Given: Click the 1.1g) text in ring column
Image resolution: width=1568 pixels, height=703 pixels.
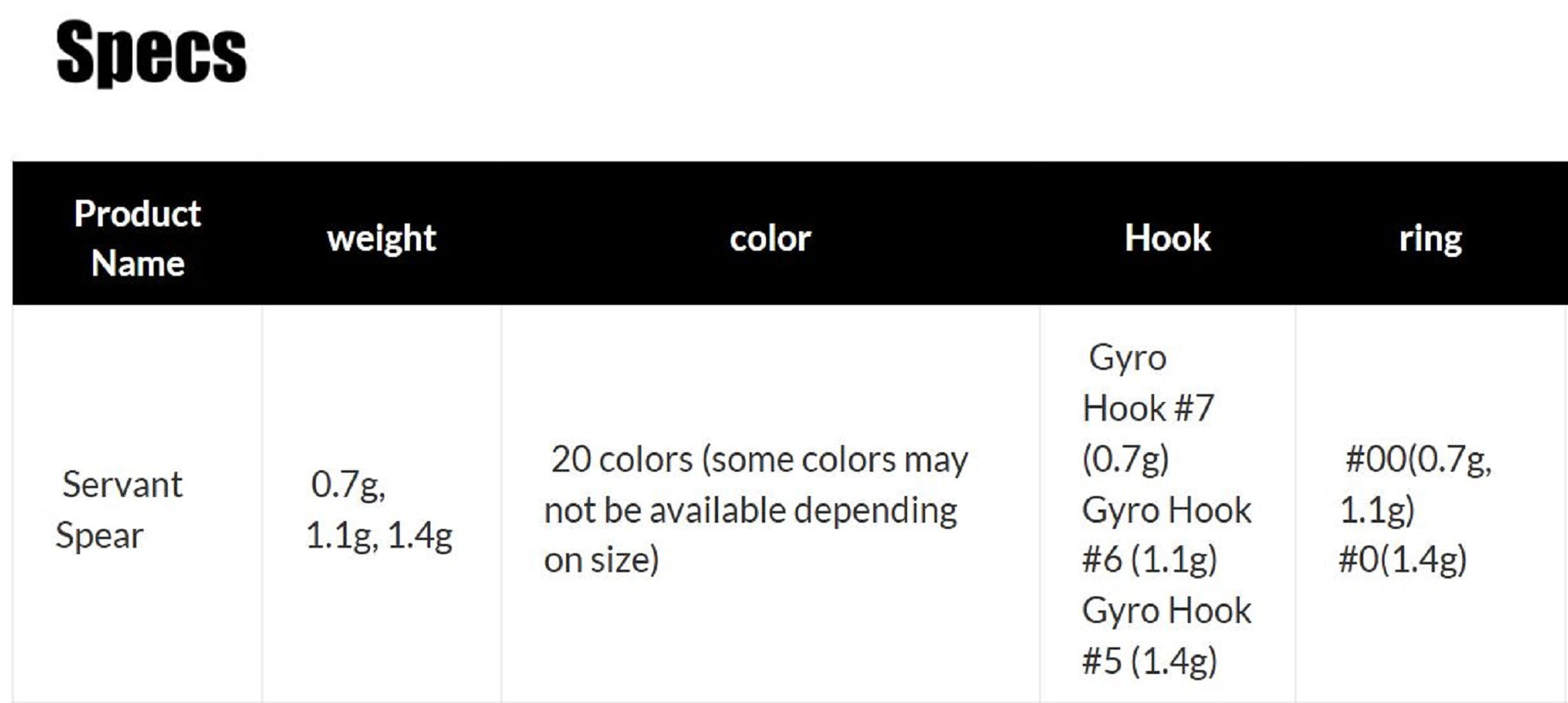Looking at the screenshot, I should [1377, 510].
